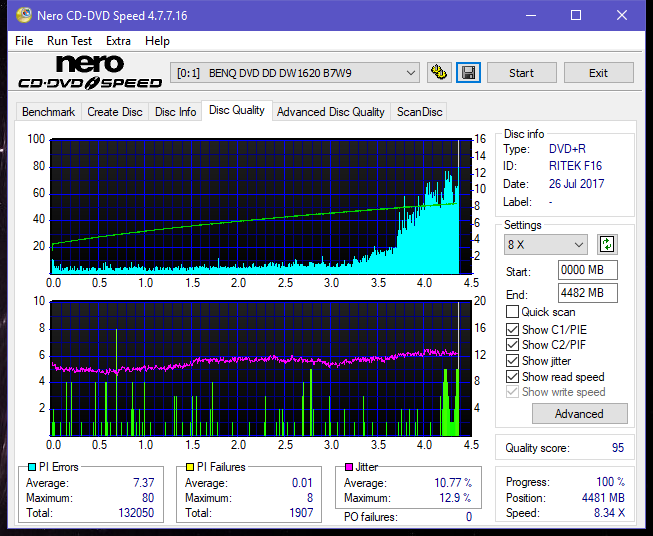The width and height of the screenshot is (653, 536).
Task: Click the Nero CD-DVD Speed logo
Action: (x=90, y=72)
